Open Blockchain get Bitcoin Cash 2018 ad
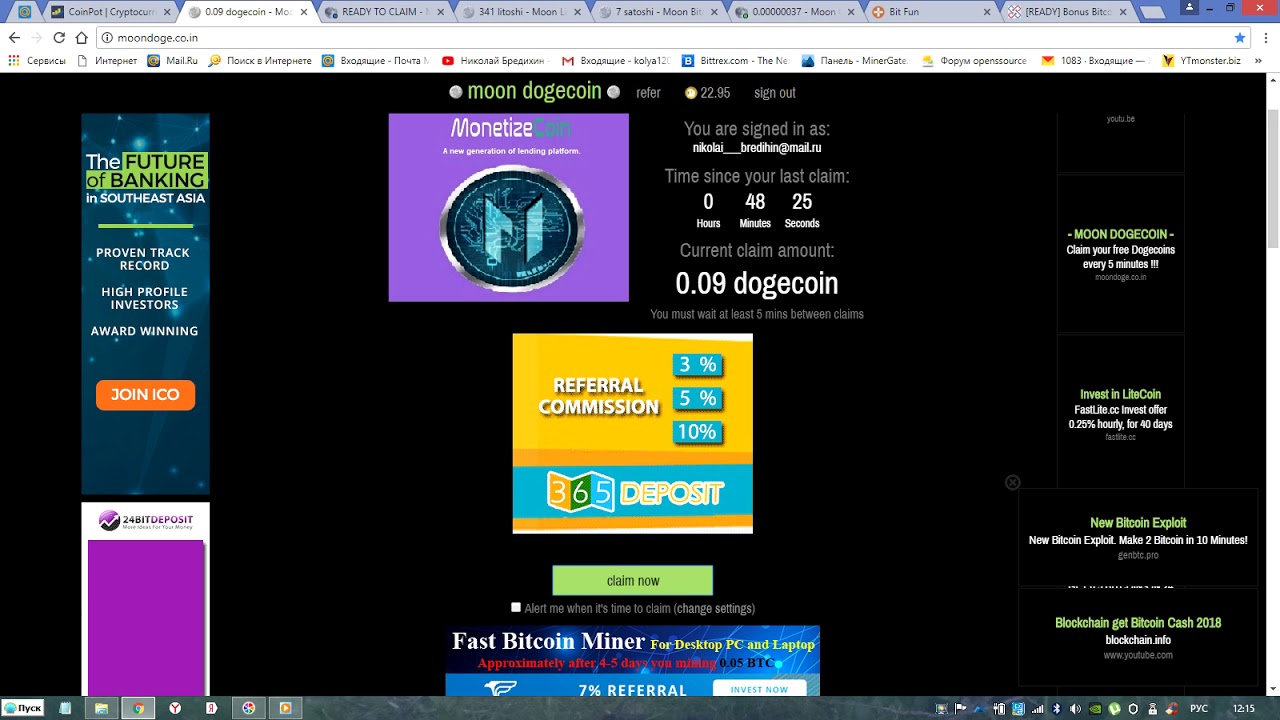 point(1138,637)
